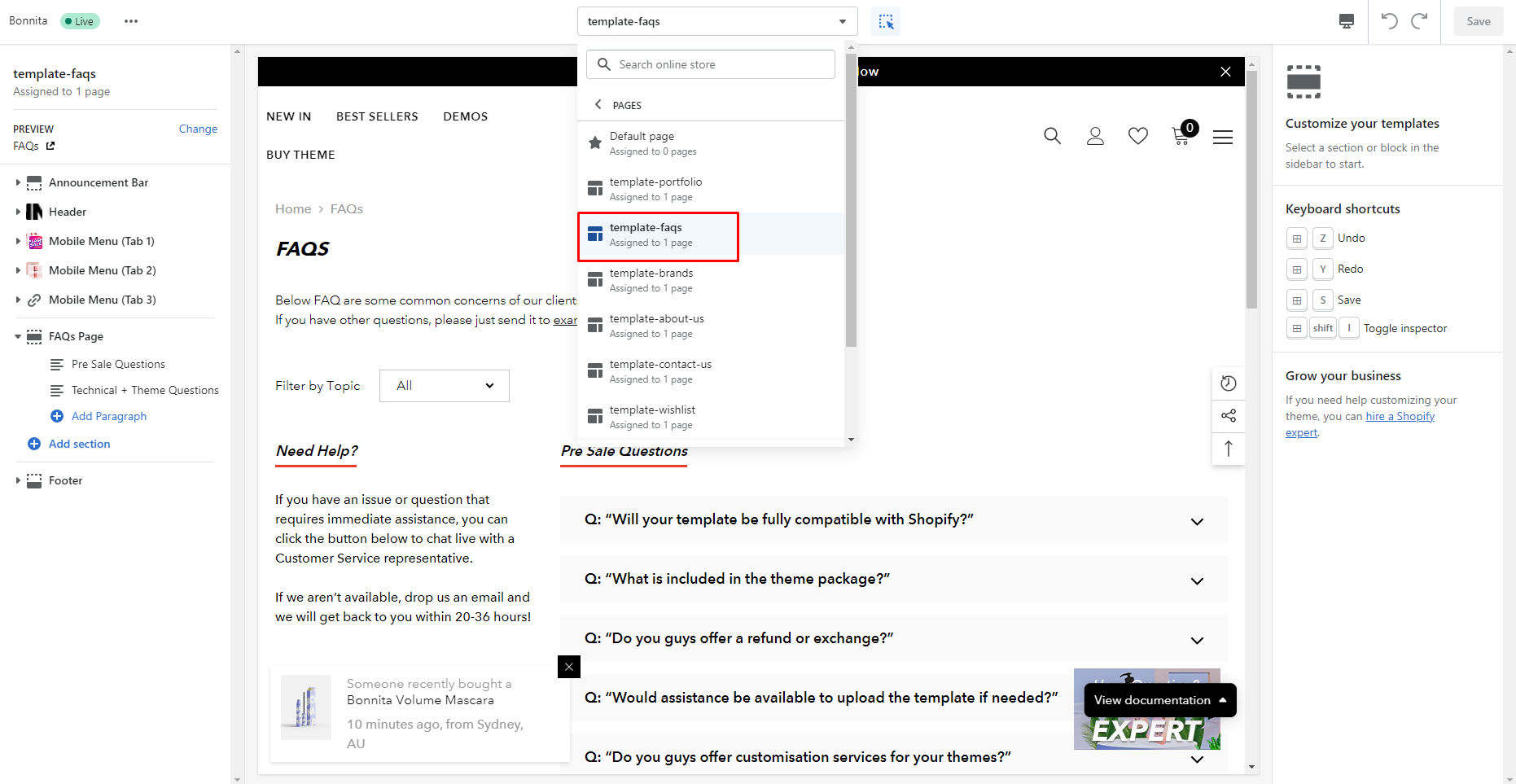
Task: Open the template-faqs selector dropdown
Action: 716,22
